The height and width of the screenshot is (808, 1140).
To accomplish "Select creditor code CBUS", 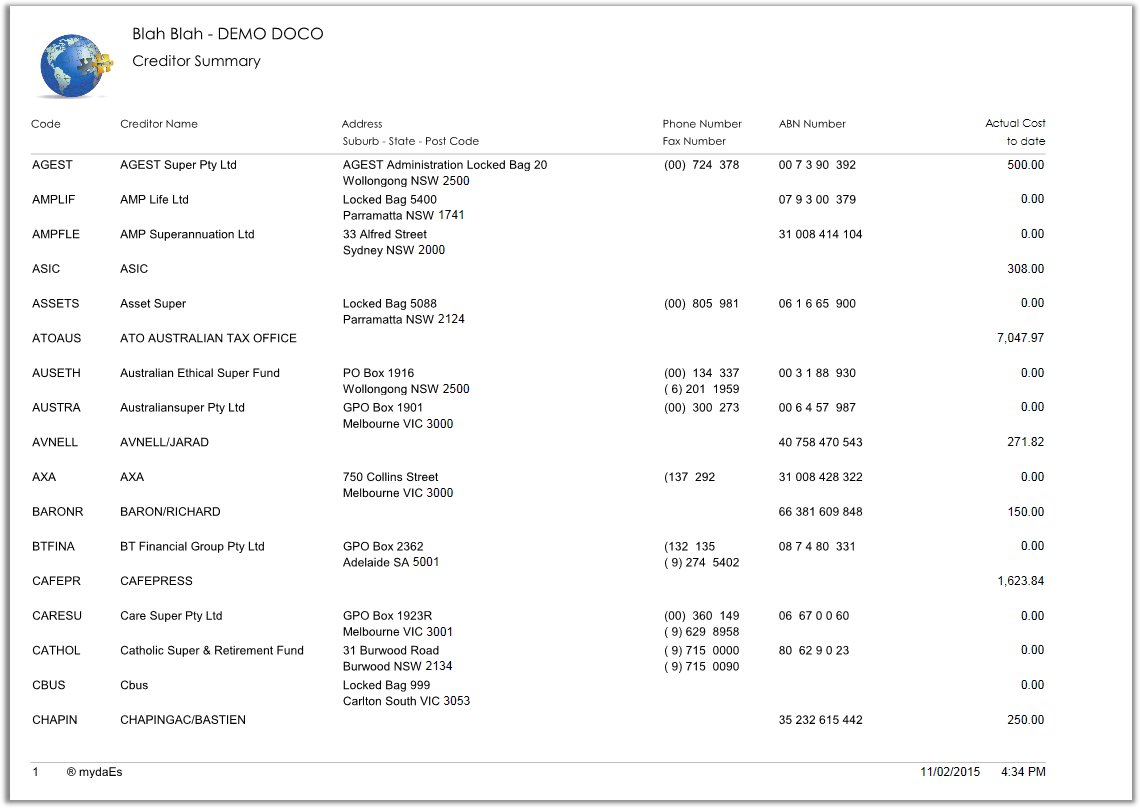I will (x=49, y=685).
